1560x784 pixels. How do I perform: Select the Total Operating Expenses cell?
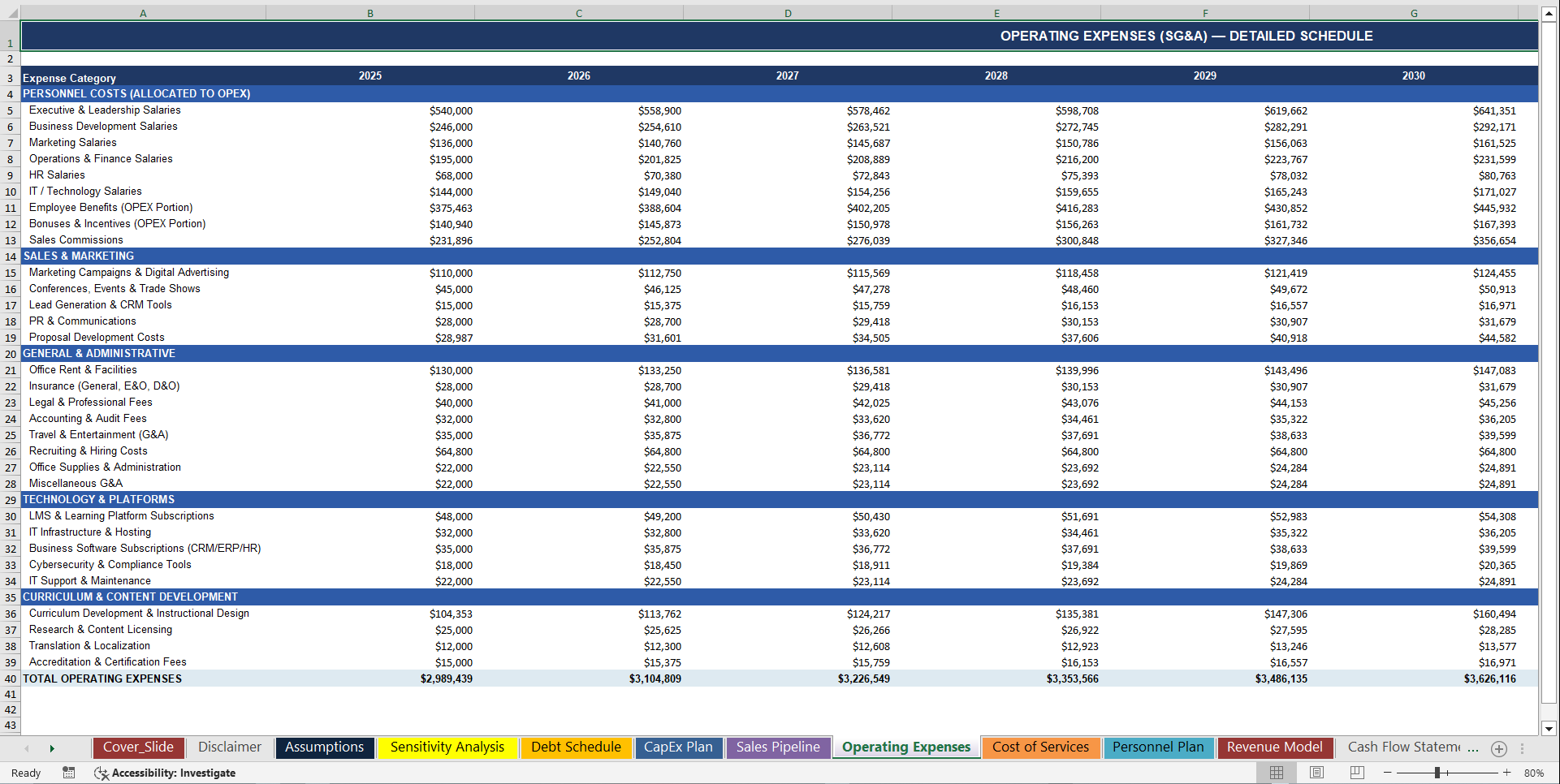pyautogui.click(x=102, y=678)
